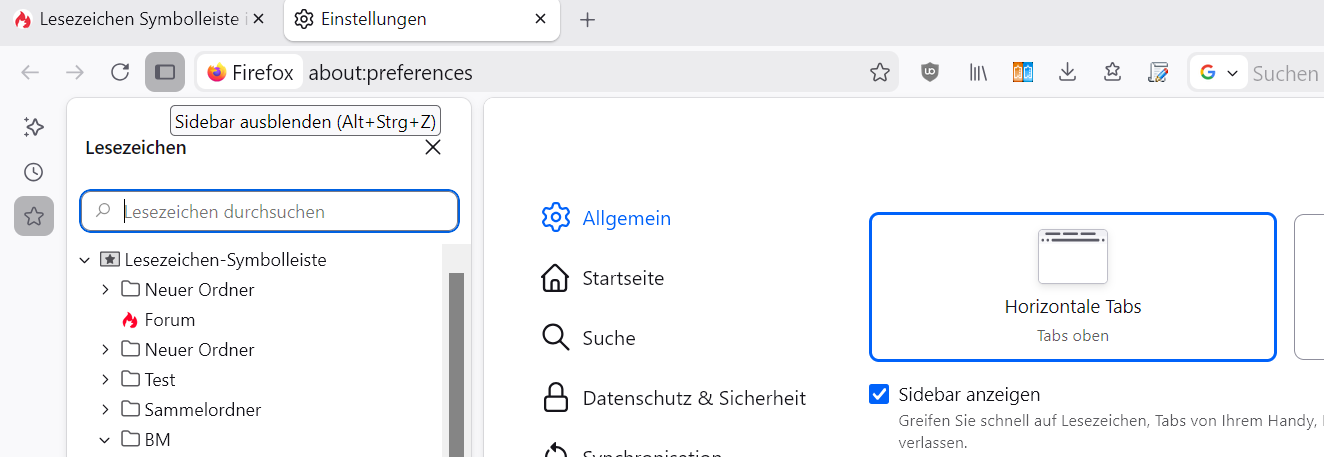The image size is (1324, 457).
Task: Switch to the Lesezeichen Symbolleiste tab
Action: [138, 20]
